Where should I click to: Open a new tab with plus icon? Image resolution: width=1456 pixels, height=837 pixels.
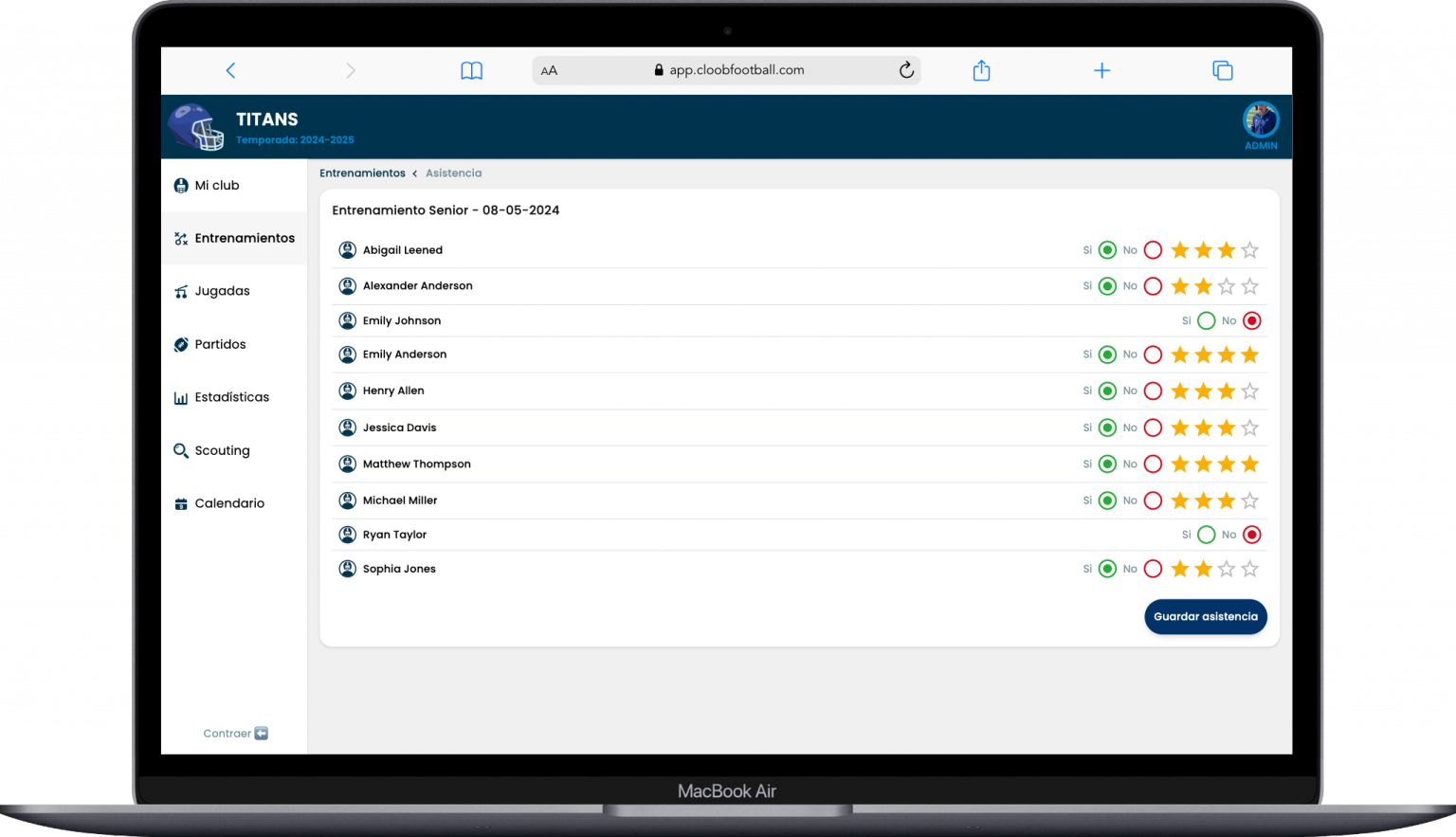(1101, 70)
